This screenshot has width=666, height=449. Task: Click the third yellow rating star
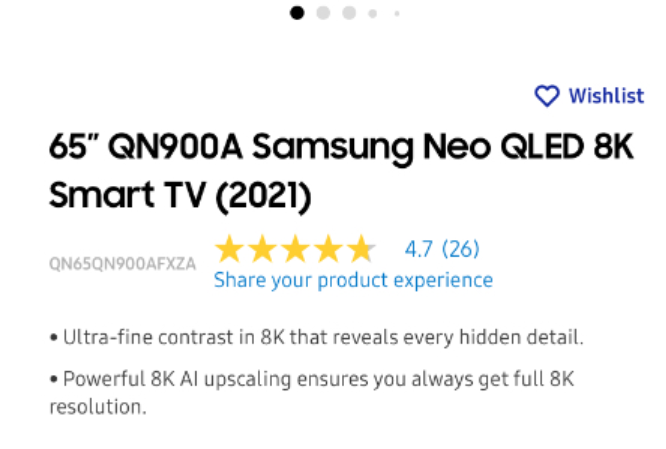tap(295, 248)
